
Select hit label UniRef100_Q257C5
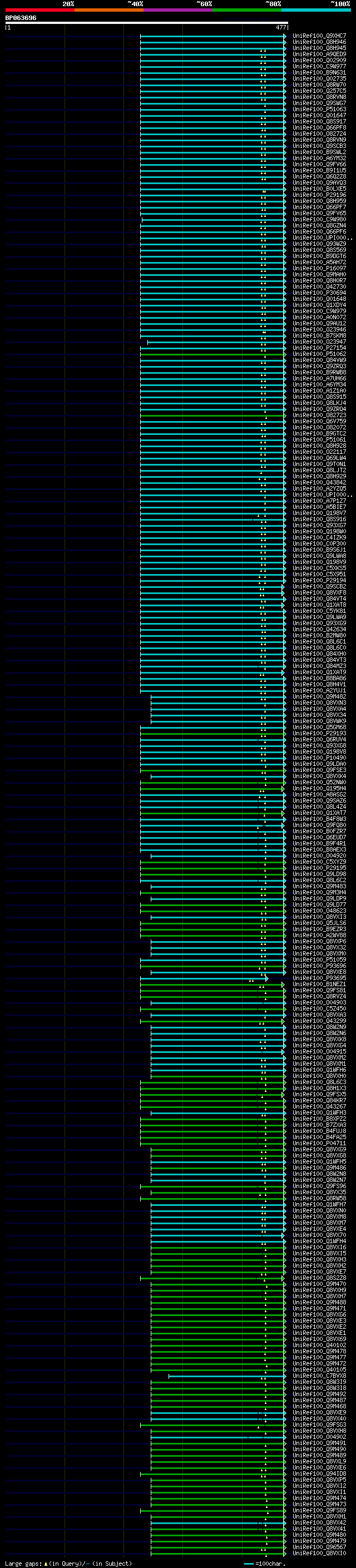pyautogui.click(x=319, y=91)
